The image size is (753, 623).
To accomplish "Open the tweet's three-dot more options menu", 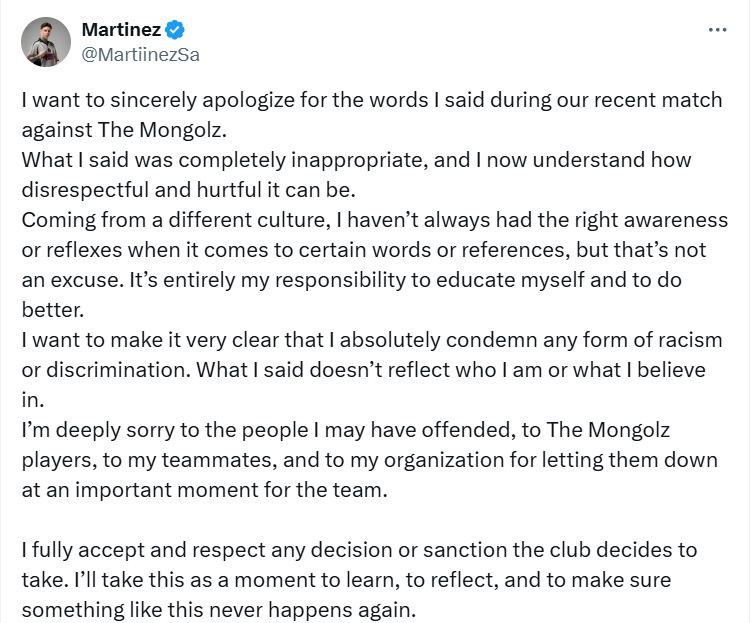I will (x=717, y=30).
